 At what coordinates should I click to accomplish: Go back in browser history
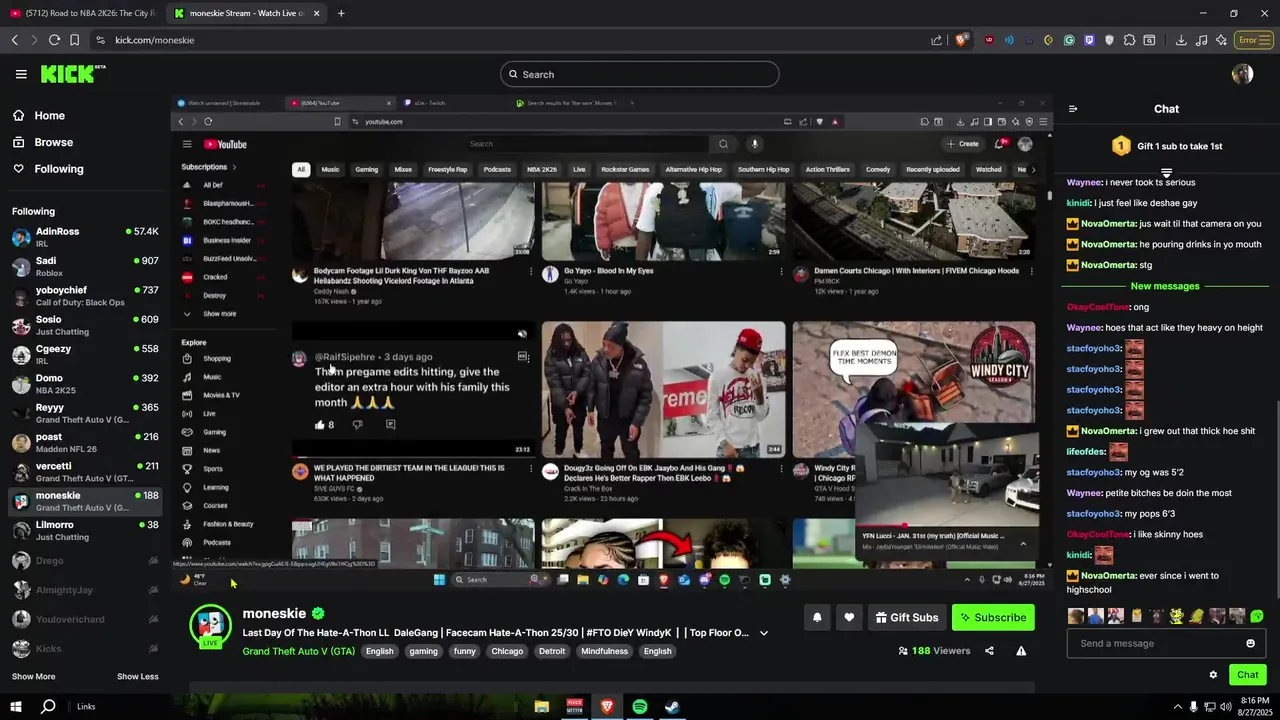(x=14, y=40)
